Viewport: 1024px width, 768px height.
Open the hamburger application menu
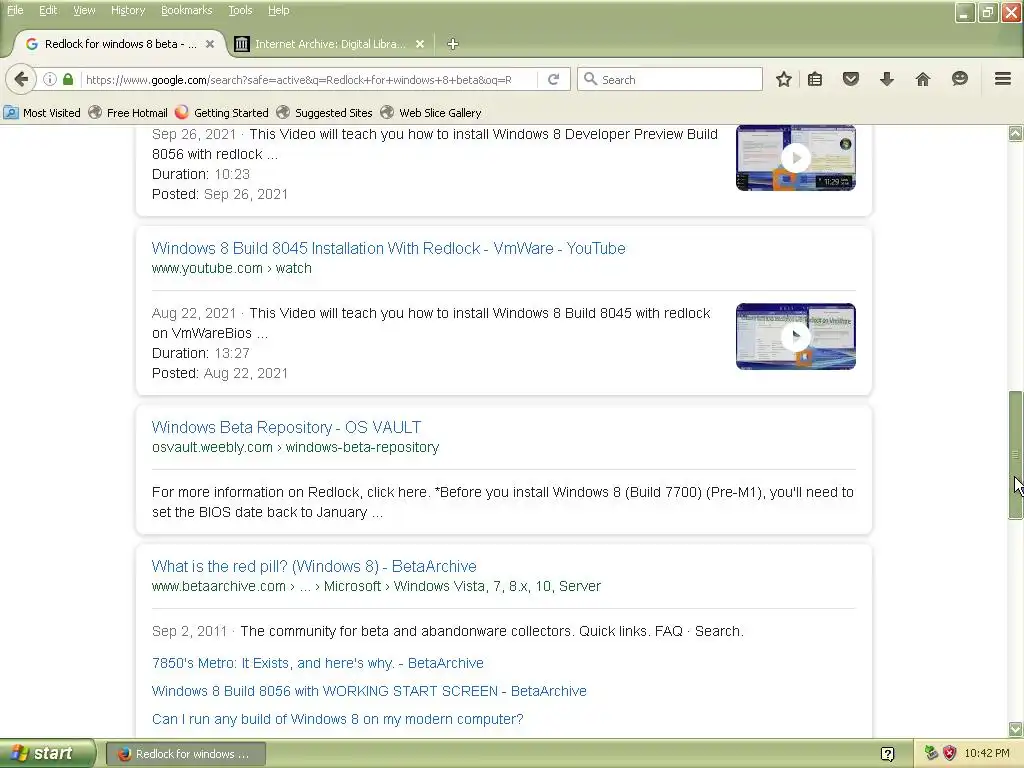tap(1003, 80)
